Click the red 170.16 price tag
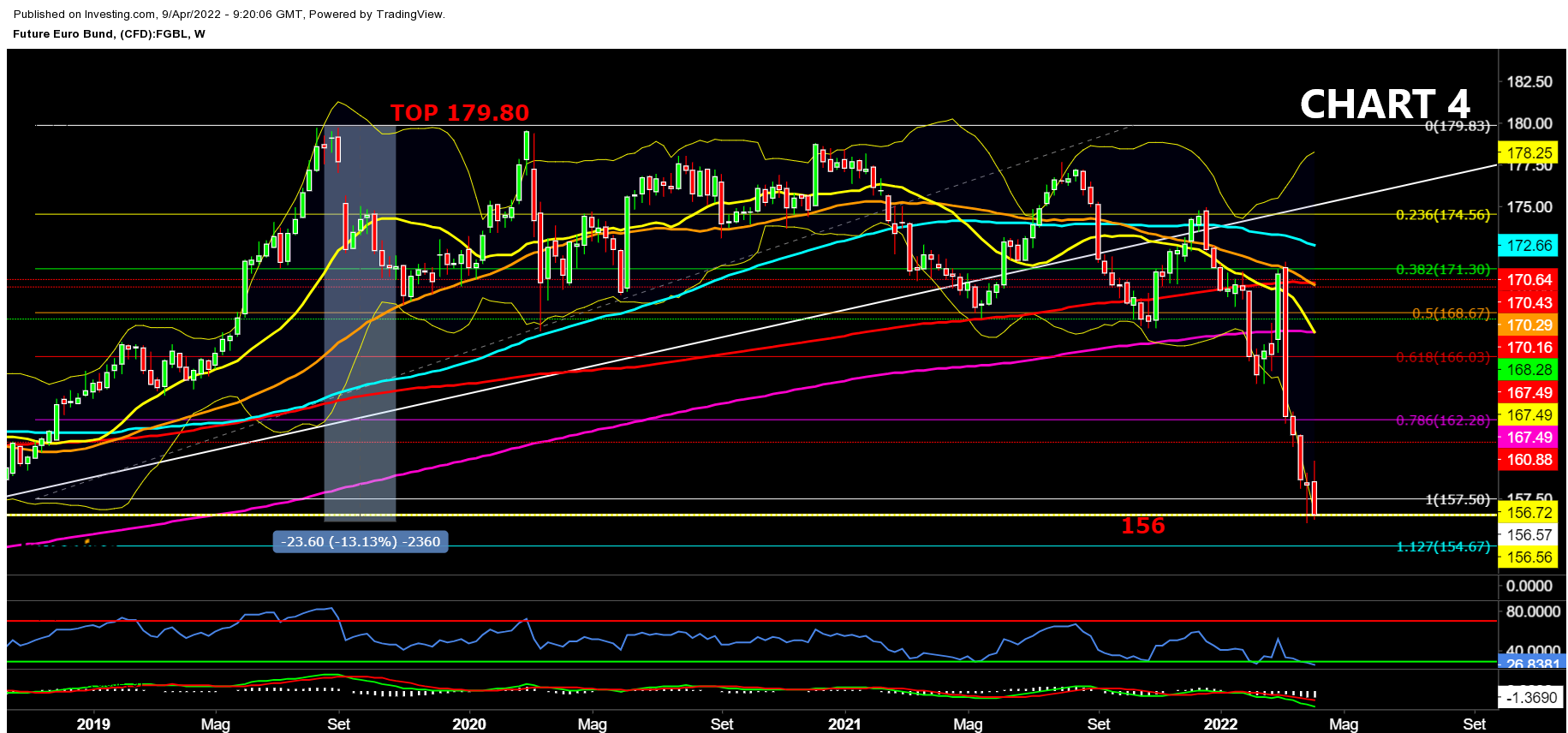The height and width of the screenshot is (733, 1568). click(1529, 348)
